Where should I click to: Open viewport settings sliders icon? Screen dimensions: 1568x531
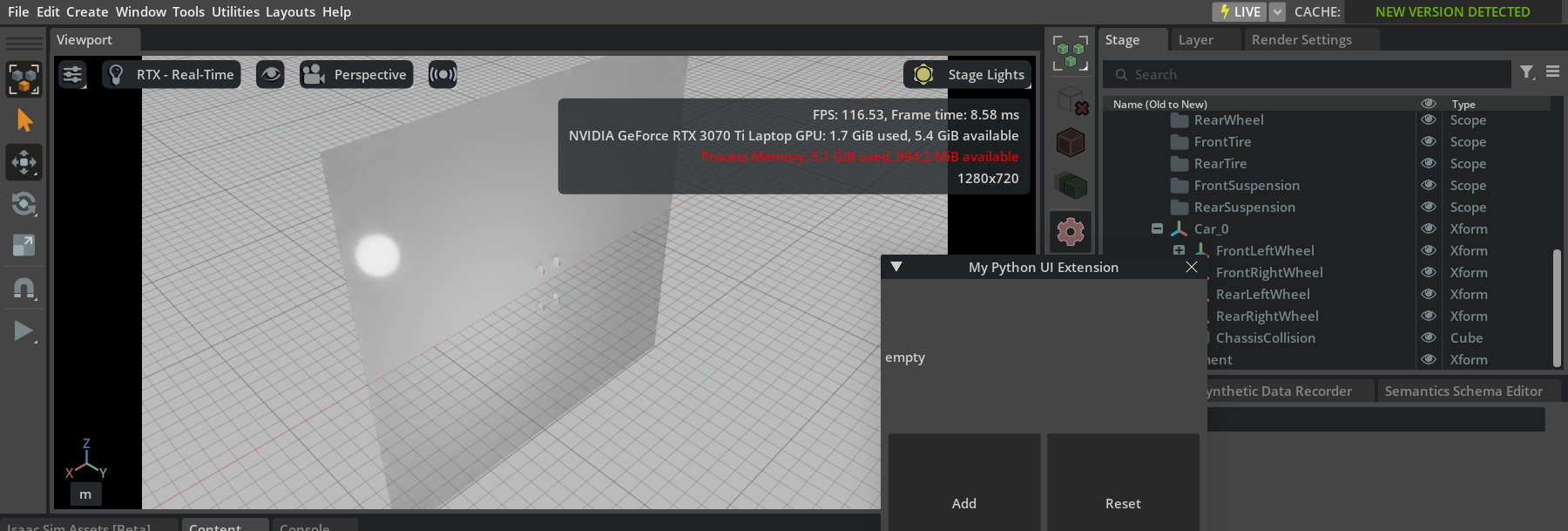[x=72, y=75]
